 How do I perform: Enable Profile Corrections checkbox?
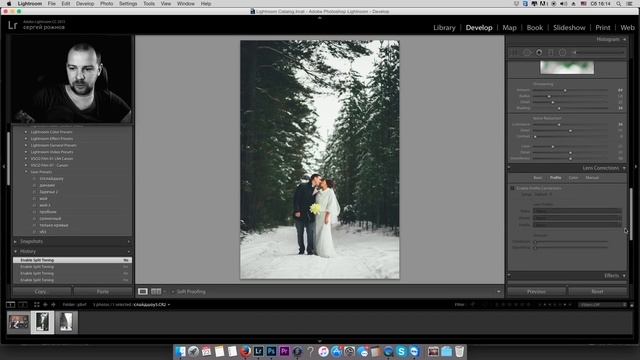[x=512, y=188]
